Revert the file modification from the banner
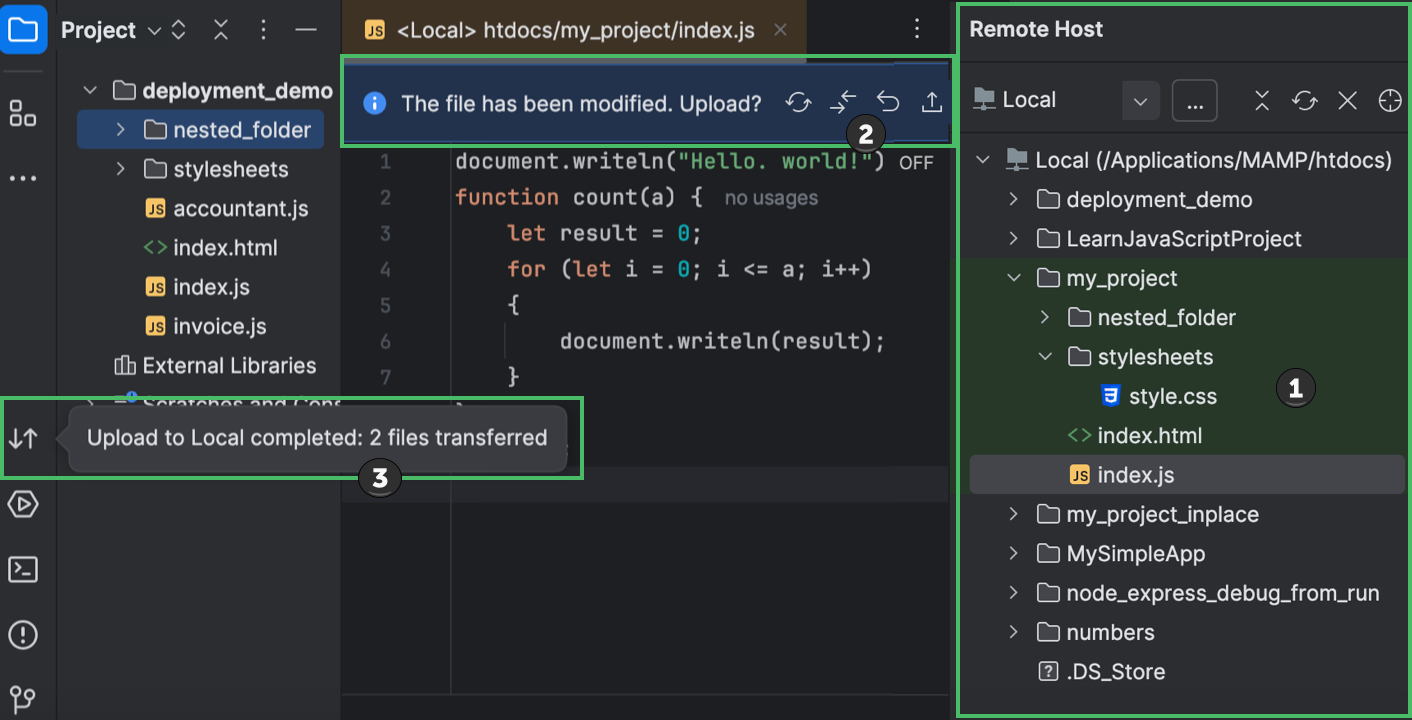1412x720 pixels. pyautogui.click(x=887, y=102)
